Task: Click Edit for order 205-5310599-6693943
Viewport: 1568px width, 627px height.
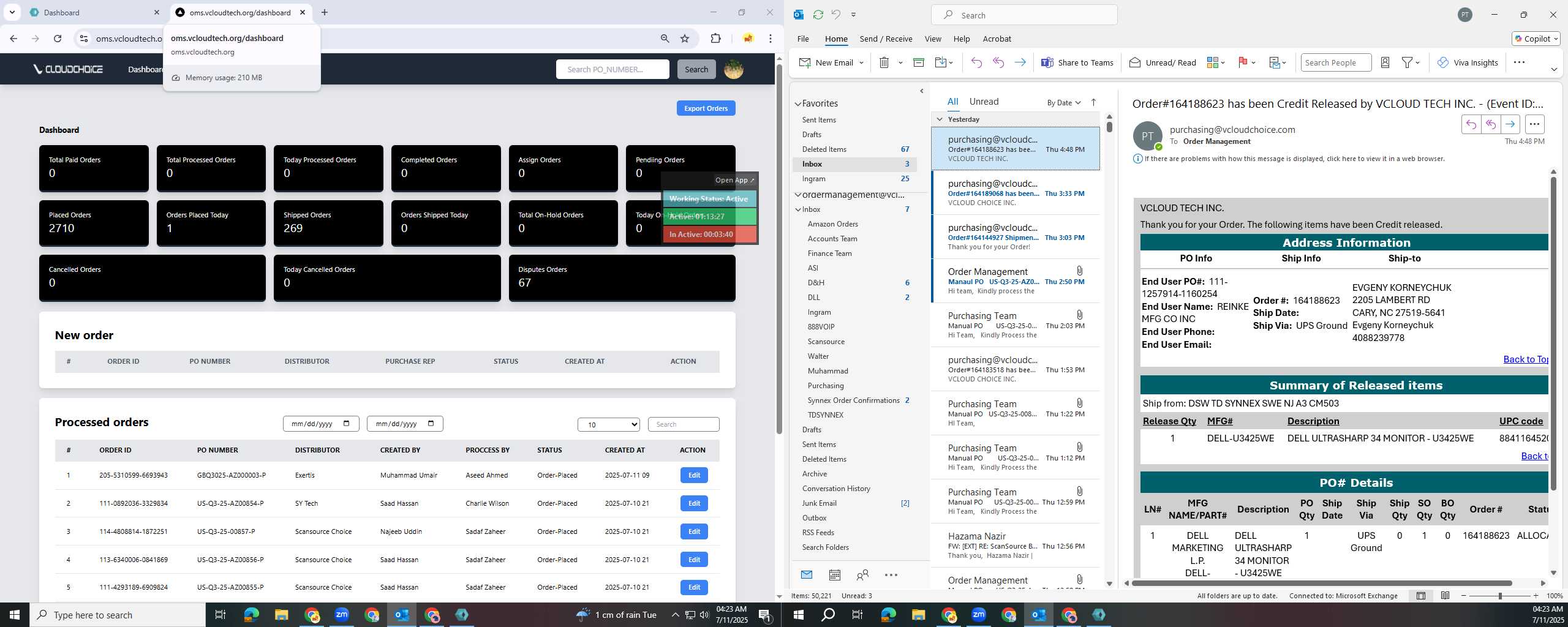Action: pyautogui.click(x=694, y=475)
